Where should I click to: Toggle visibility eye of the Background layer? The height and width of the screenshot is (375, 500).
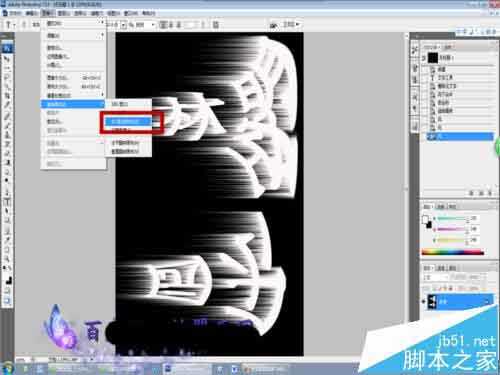(424, 302)
